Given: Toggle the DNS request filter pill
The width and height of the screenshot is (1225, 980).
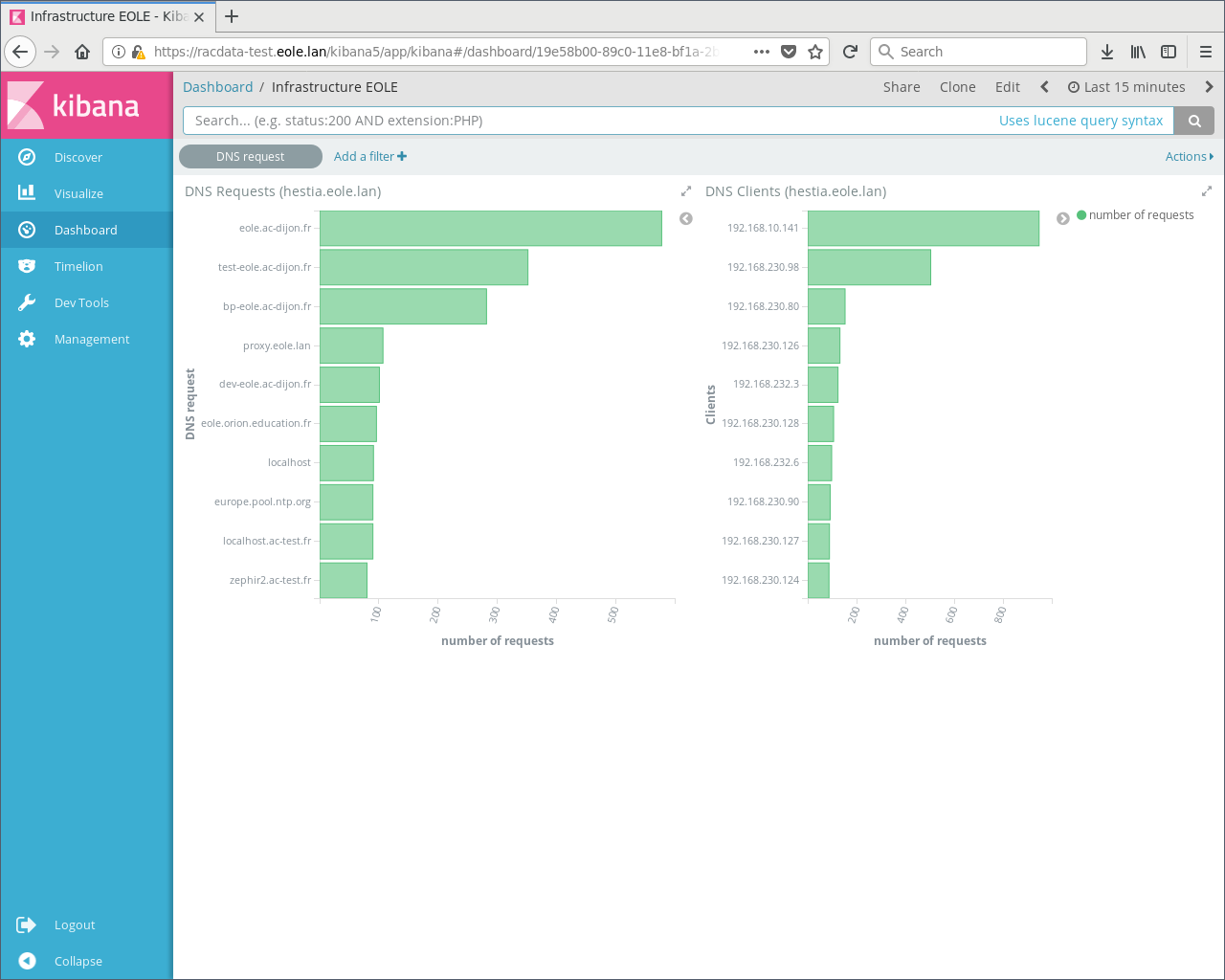Looking at the screenshot, I should (x=250, y=157).
